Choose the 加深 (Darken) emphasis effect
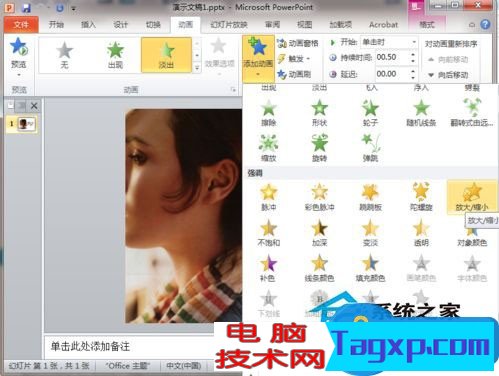The width and height of the screenshot is (499, 376). 319,233
